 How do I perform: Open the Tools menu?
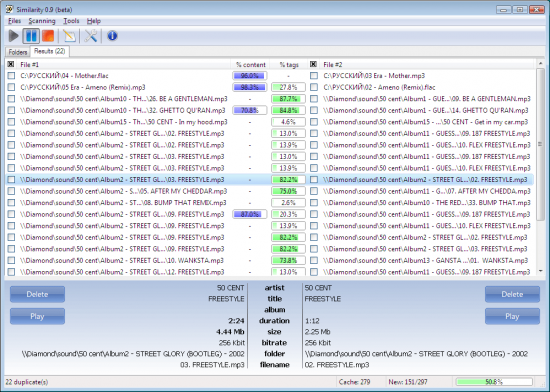click(71, 21)
